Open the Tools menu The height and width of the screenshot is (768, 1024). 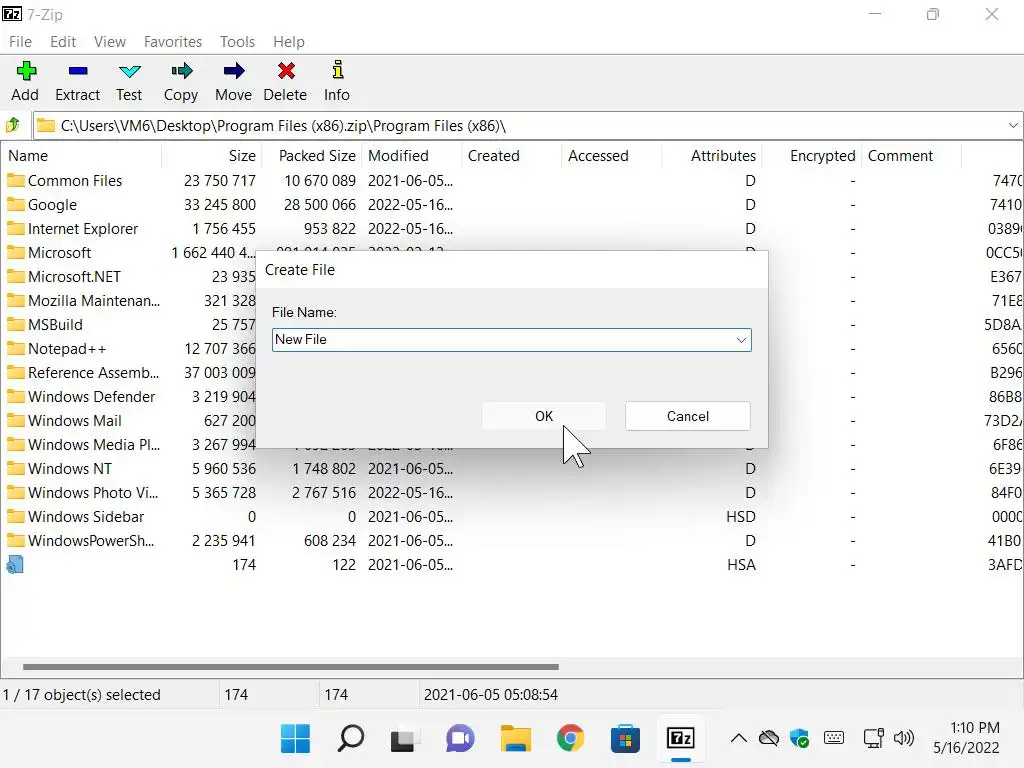click(x=237, y=42)
